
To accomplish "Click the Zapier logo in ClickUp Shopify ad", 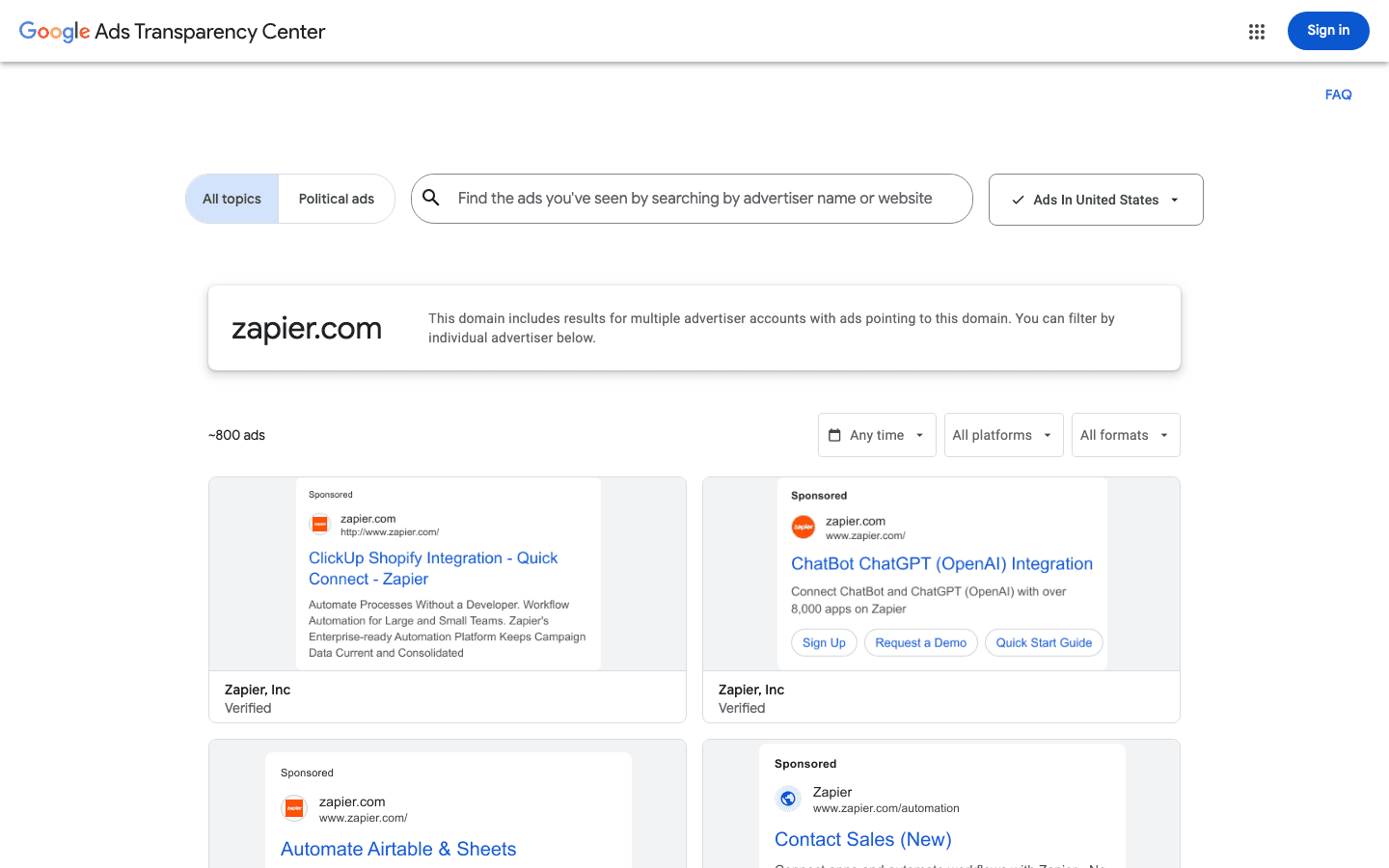I will [x=320, y=525].
